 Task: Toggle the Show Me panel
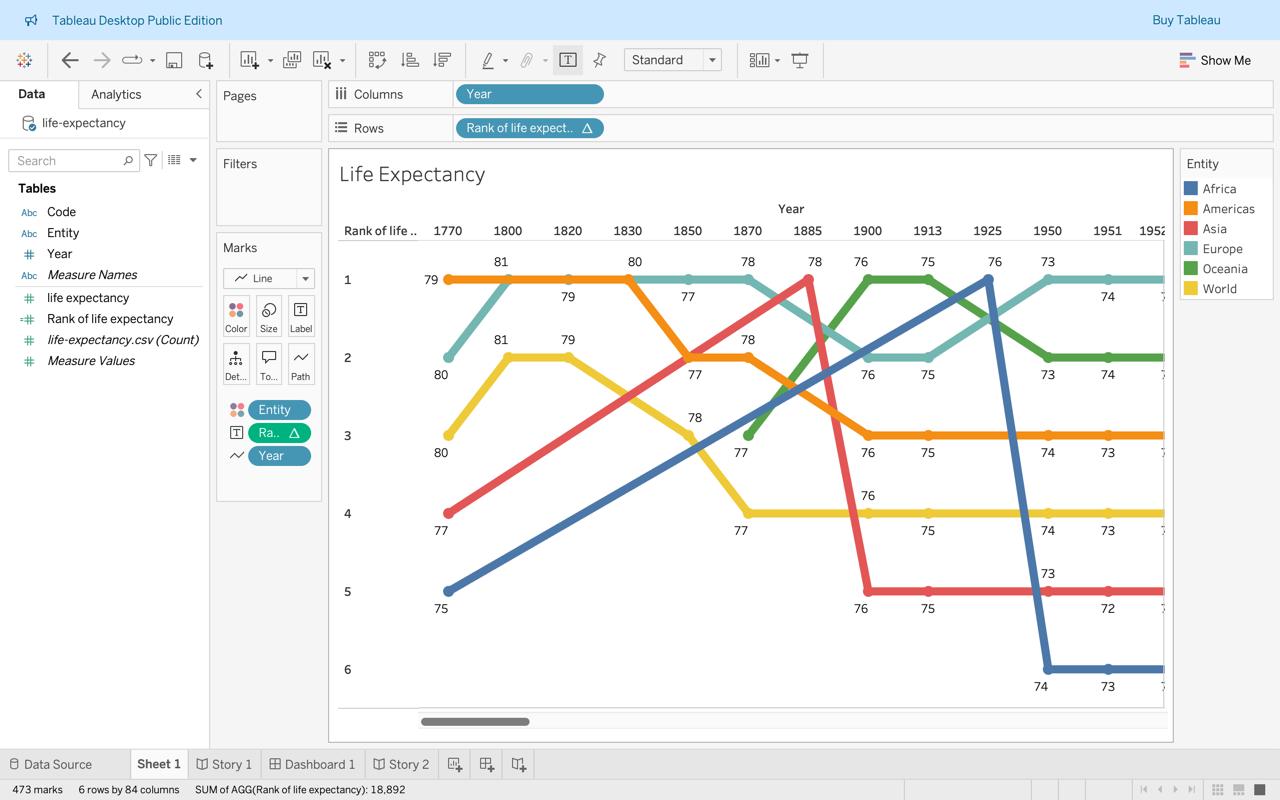1215,60
